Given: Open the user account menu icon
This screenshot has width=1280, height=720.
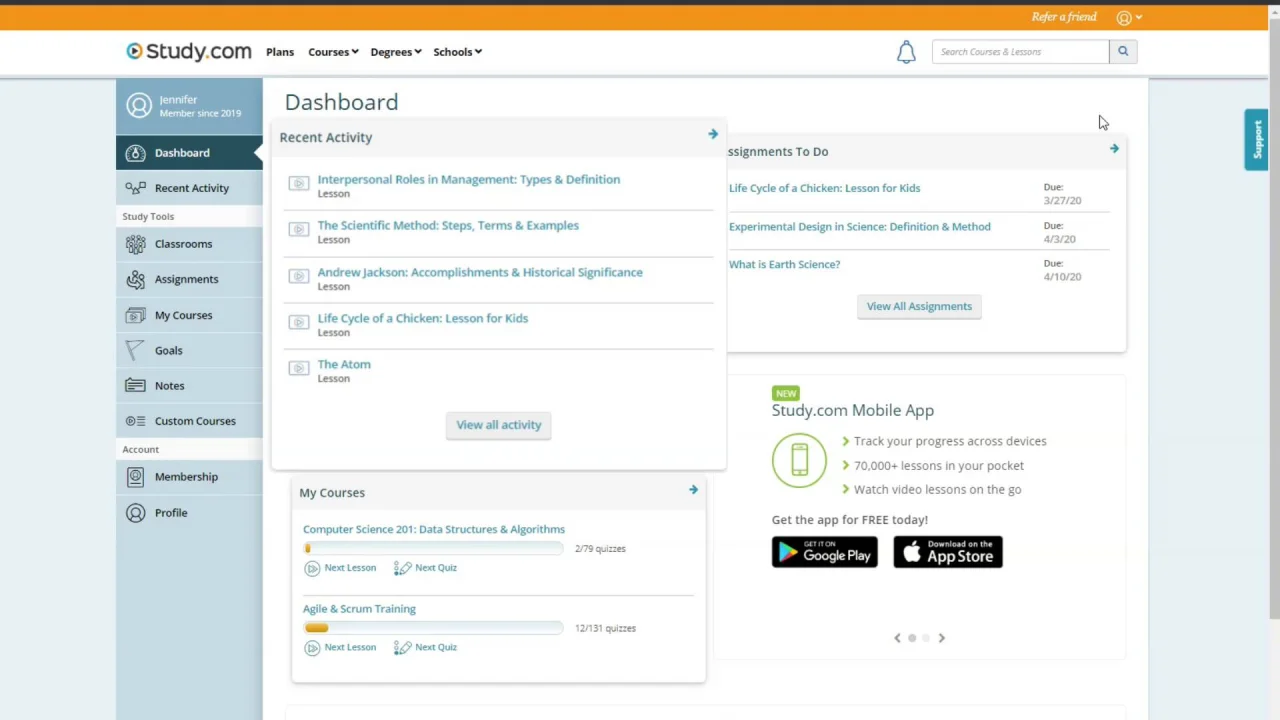Looking at the screenshot, I should 1128,17.
